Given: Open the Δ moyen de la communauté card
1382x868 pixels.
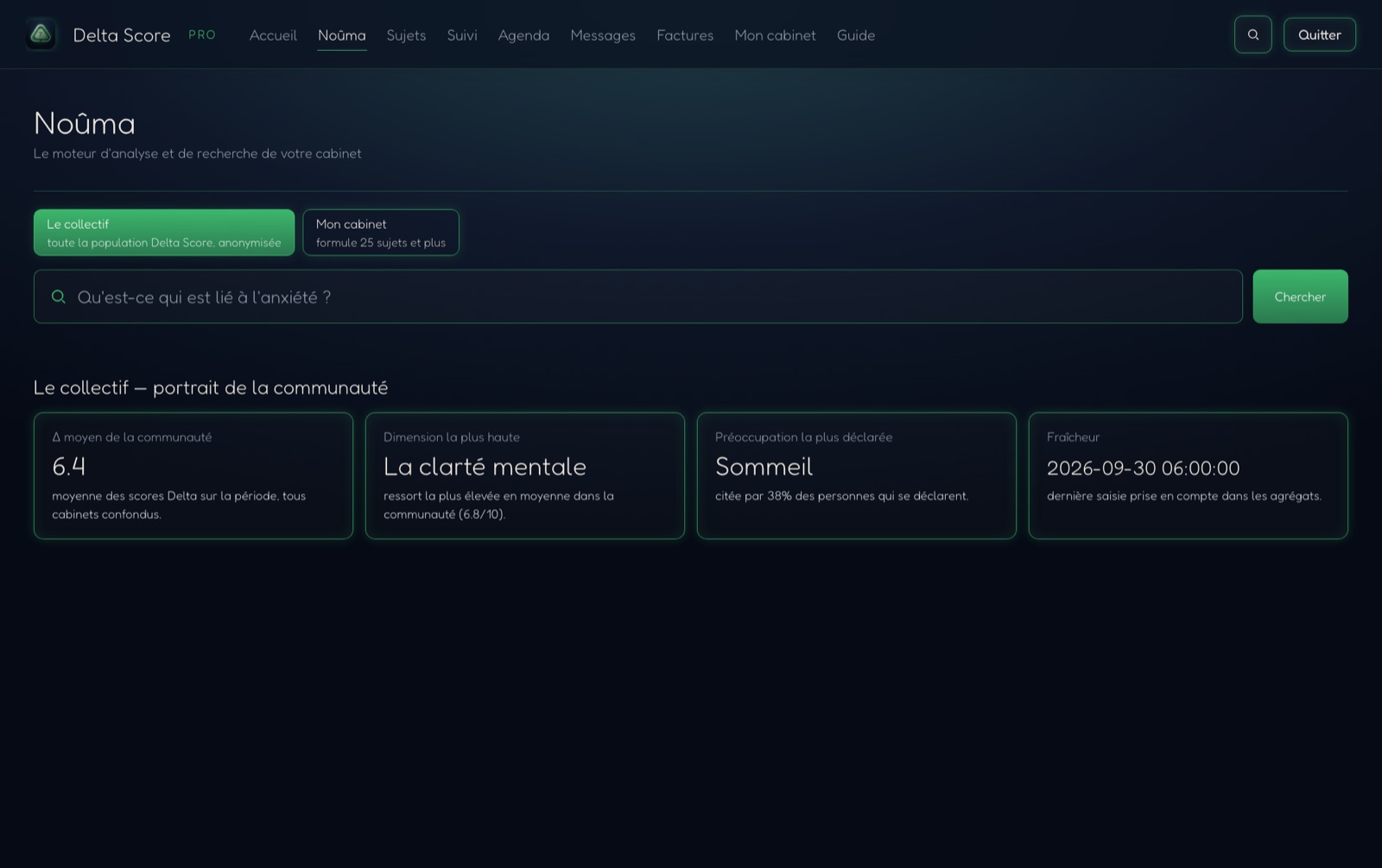Looking at the screenshot, I should [x=193, y=475].
